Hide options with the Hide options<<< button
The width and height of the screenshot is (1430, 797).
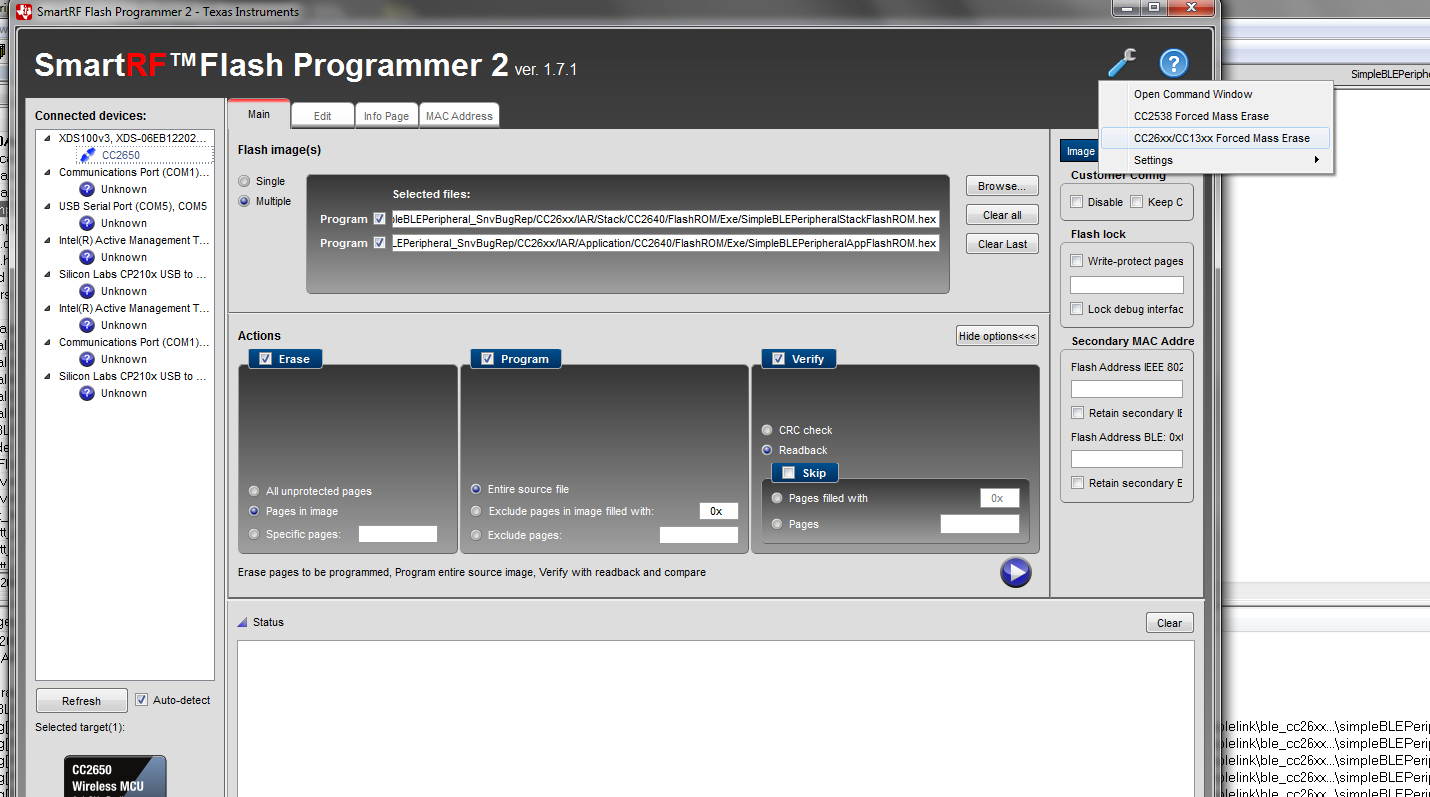point(997,336)
